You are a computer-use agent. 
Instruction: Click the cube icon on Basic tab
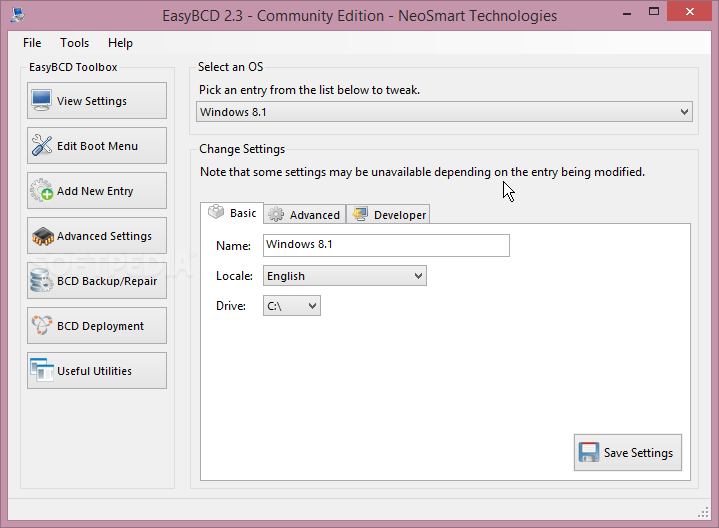(x=216, y=212)
